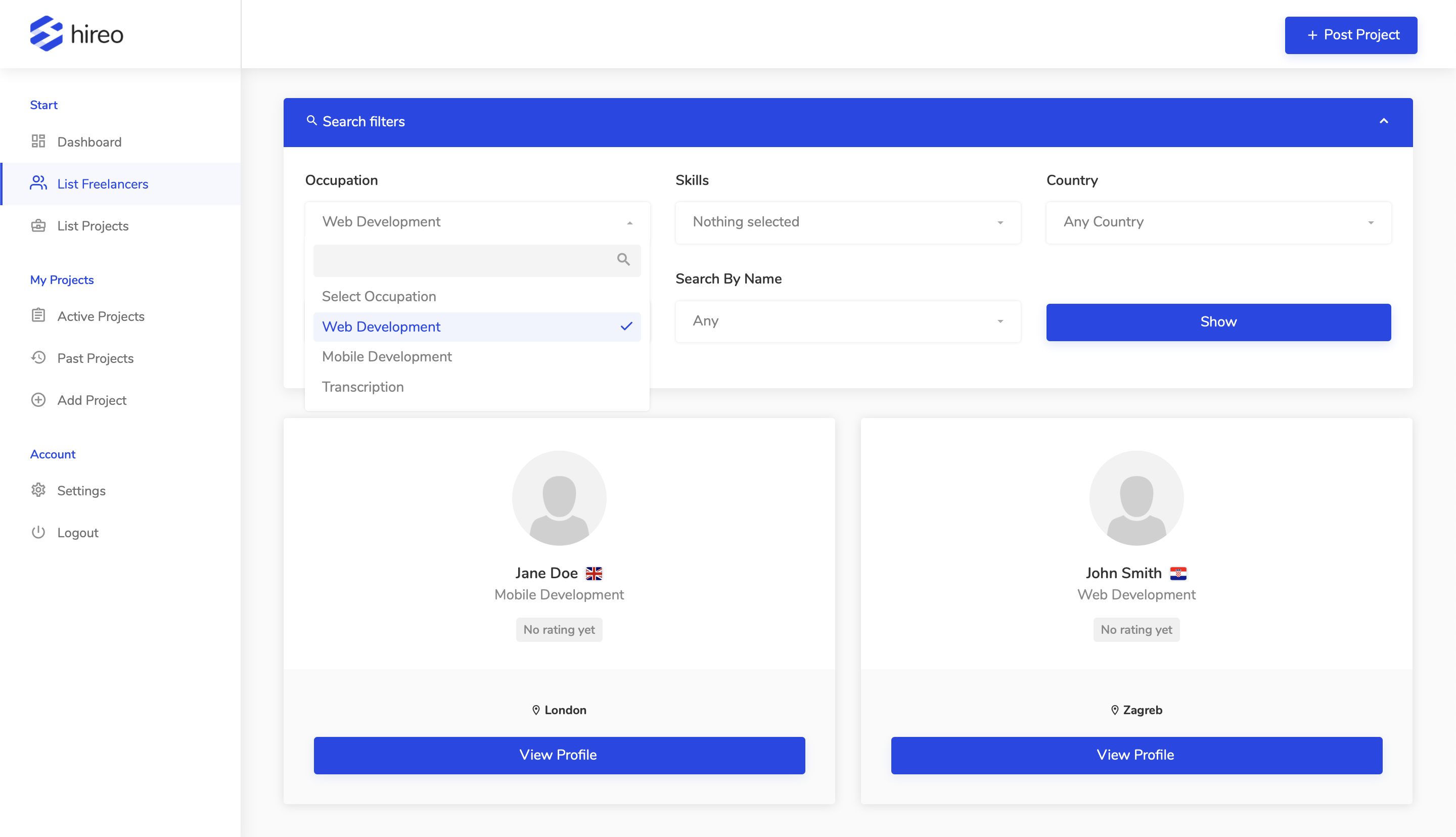Image resolution: width=1456 pixels, height=837 pixels.
Task: Go to Add Project
Action: coord(121,400)
